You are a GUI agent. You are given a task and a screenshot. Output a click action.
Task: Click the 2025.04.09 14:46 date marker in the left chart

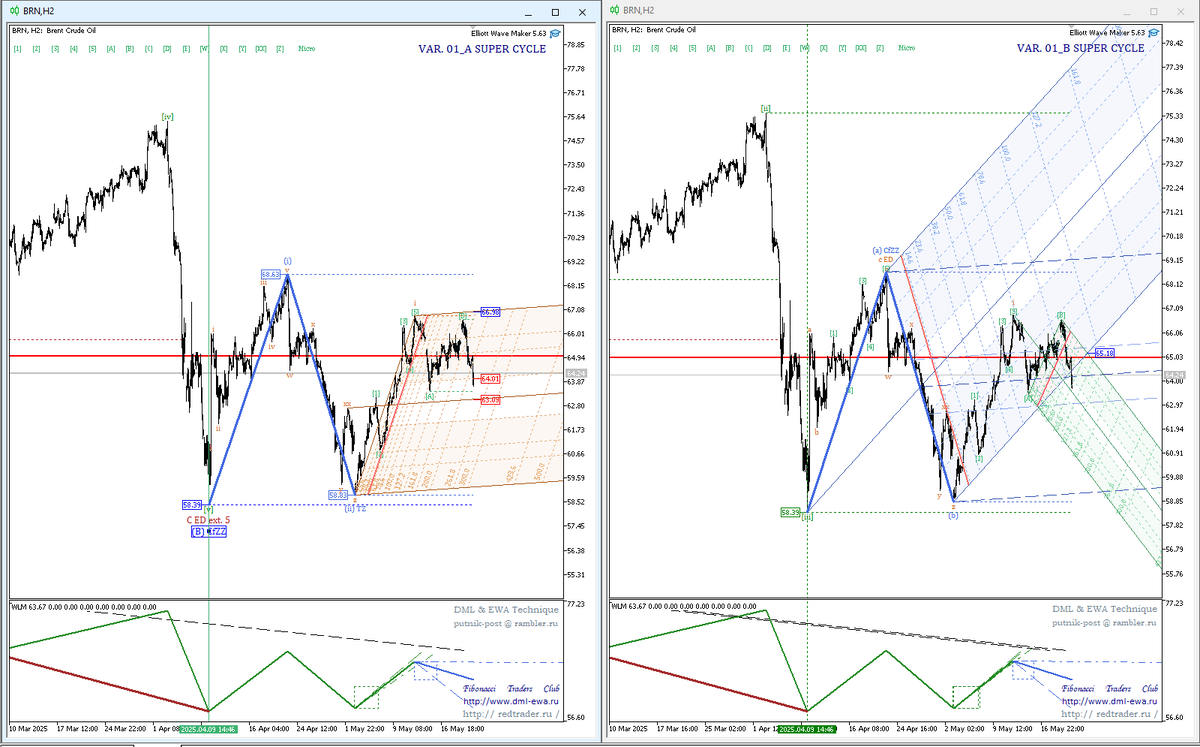(208, 731)
